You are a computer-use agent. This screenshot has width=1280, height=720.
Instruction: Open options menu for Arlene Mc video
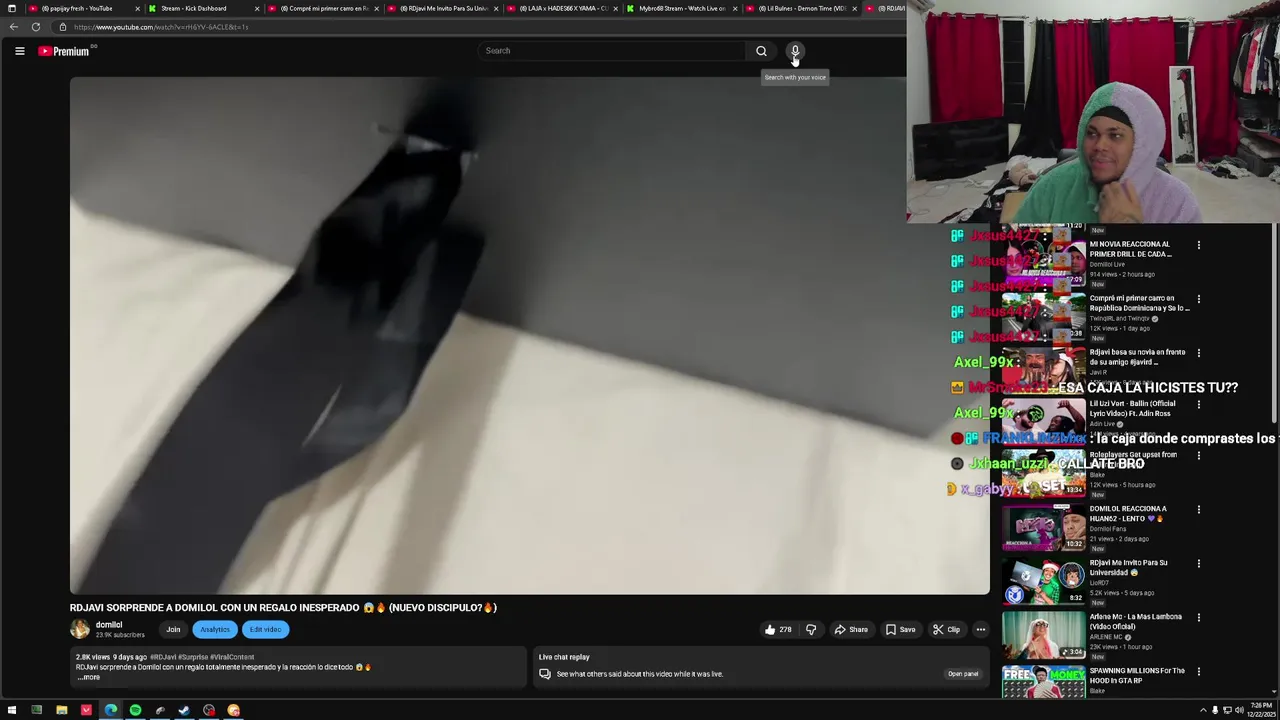(1199, 618)
